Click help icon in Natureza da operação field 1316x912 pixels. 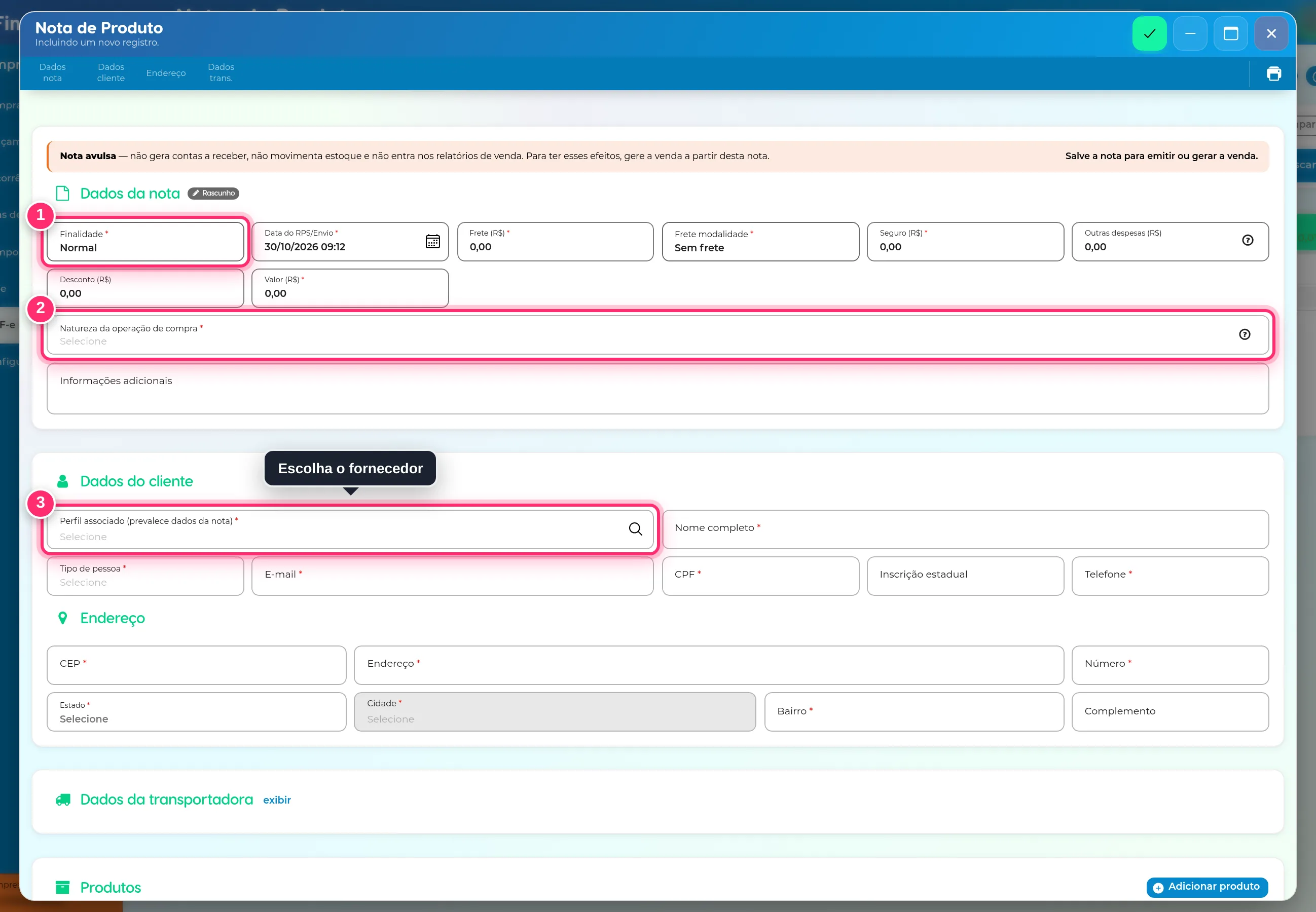coord(1245,334)
